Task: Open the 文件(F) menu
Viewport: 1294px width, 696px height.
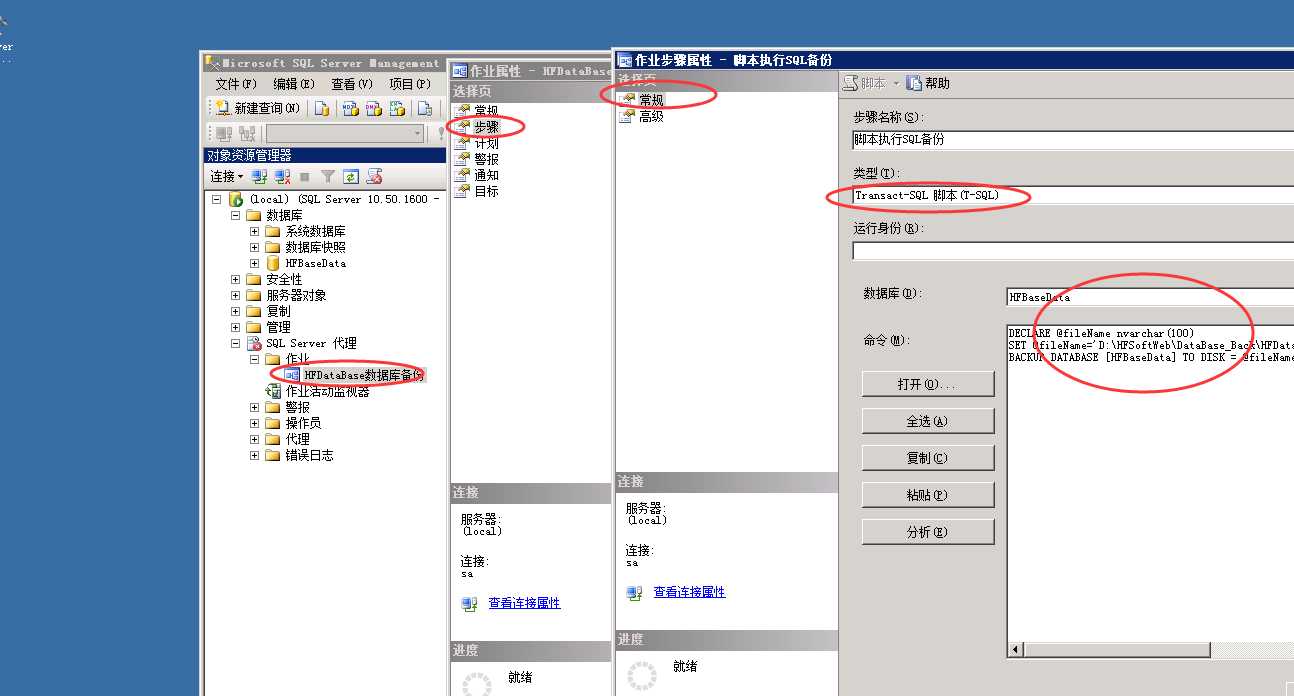Action: (236, 84)
